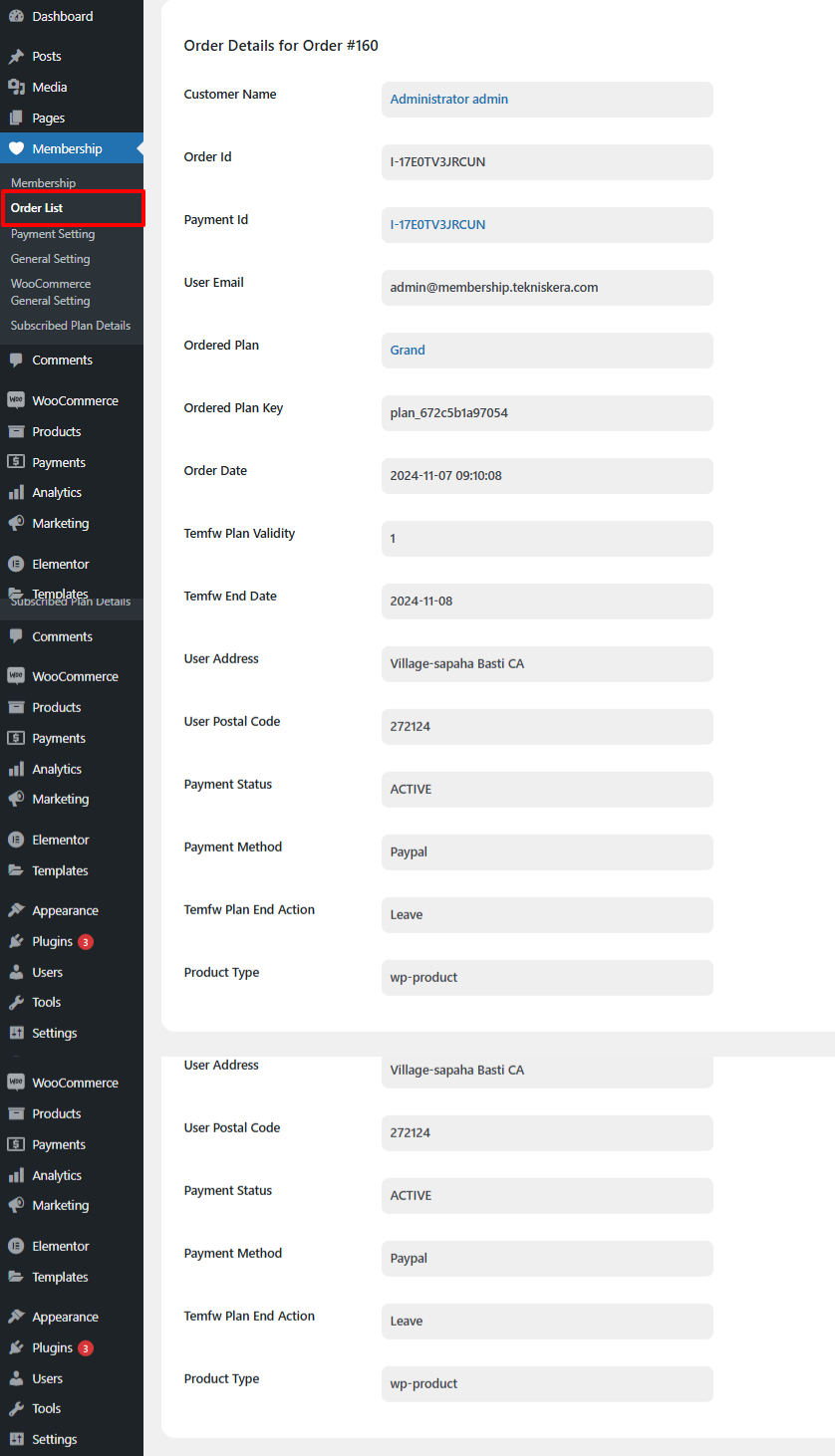Screen dimensions: 835x1456
Task: Open the Payment Setting submenu item
Action: click(x=53, y=234)
